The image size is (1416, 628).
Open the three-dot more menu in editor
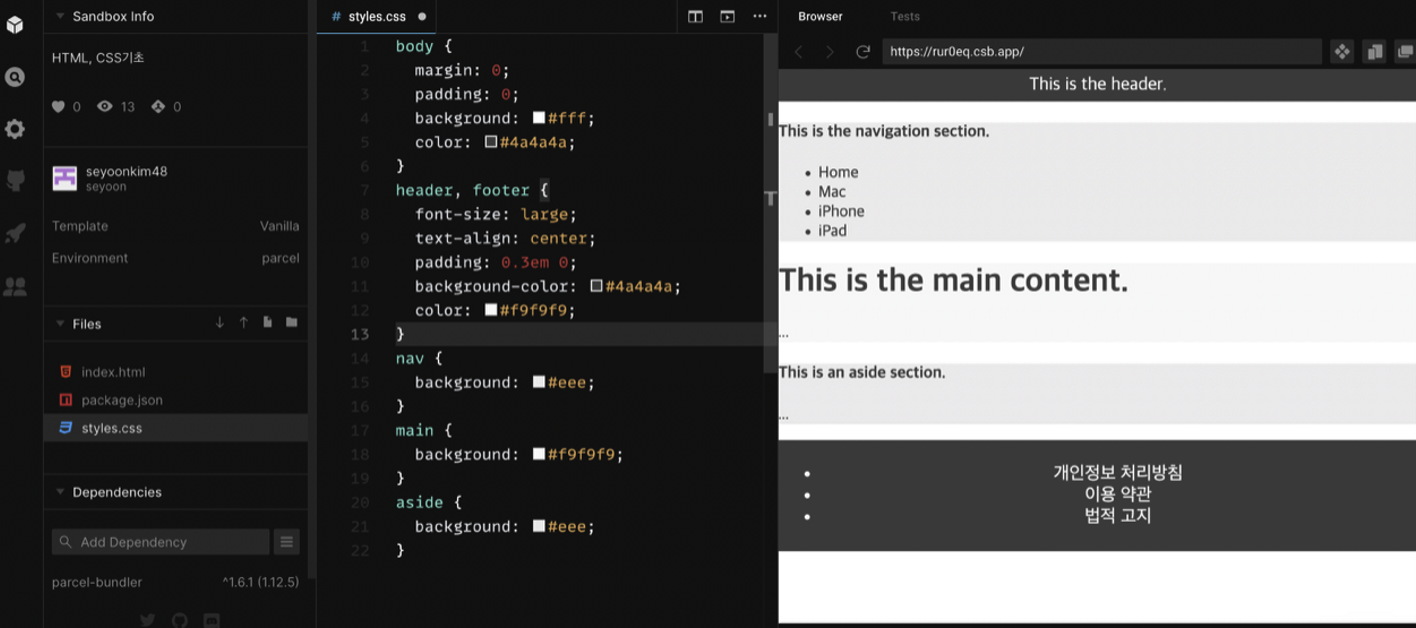(760, 16)
